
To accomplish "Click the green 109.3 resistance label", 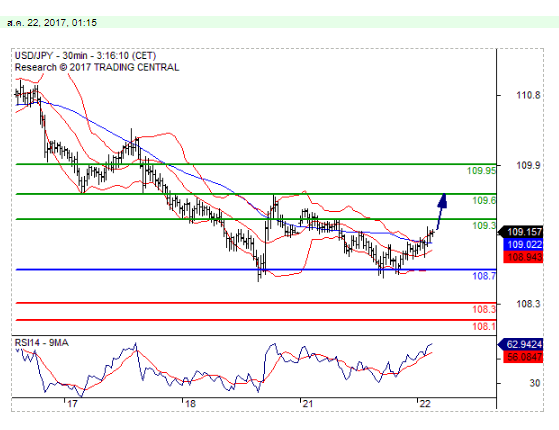I will pos(484,225).
